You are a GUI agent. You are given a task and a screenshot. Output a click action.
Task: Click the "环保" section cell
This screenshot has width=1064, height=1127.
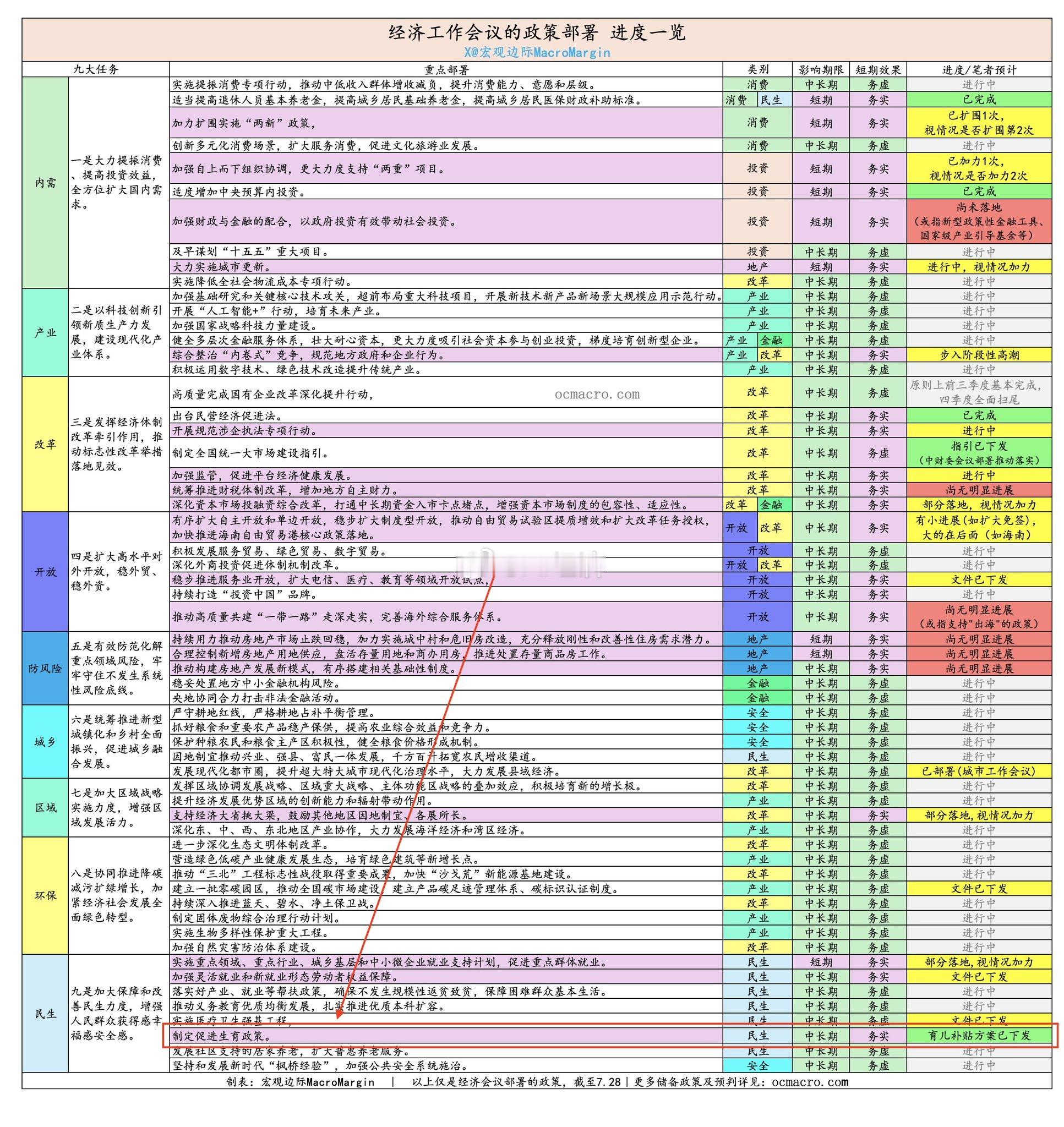(45, 896)
